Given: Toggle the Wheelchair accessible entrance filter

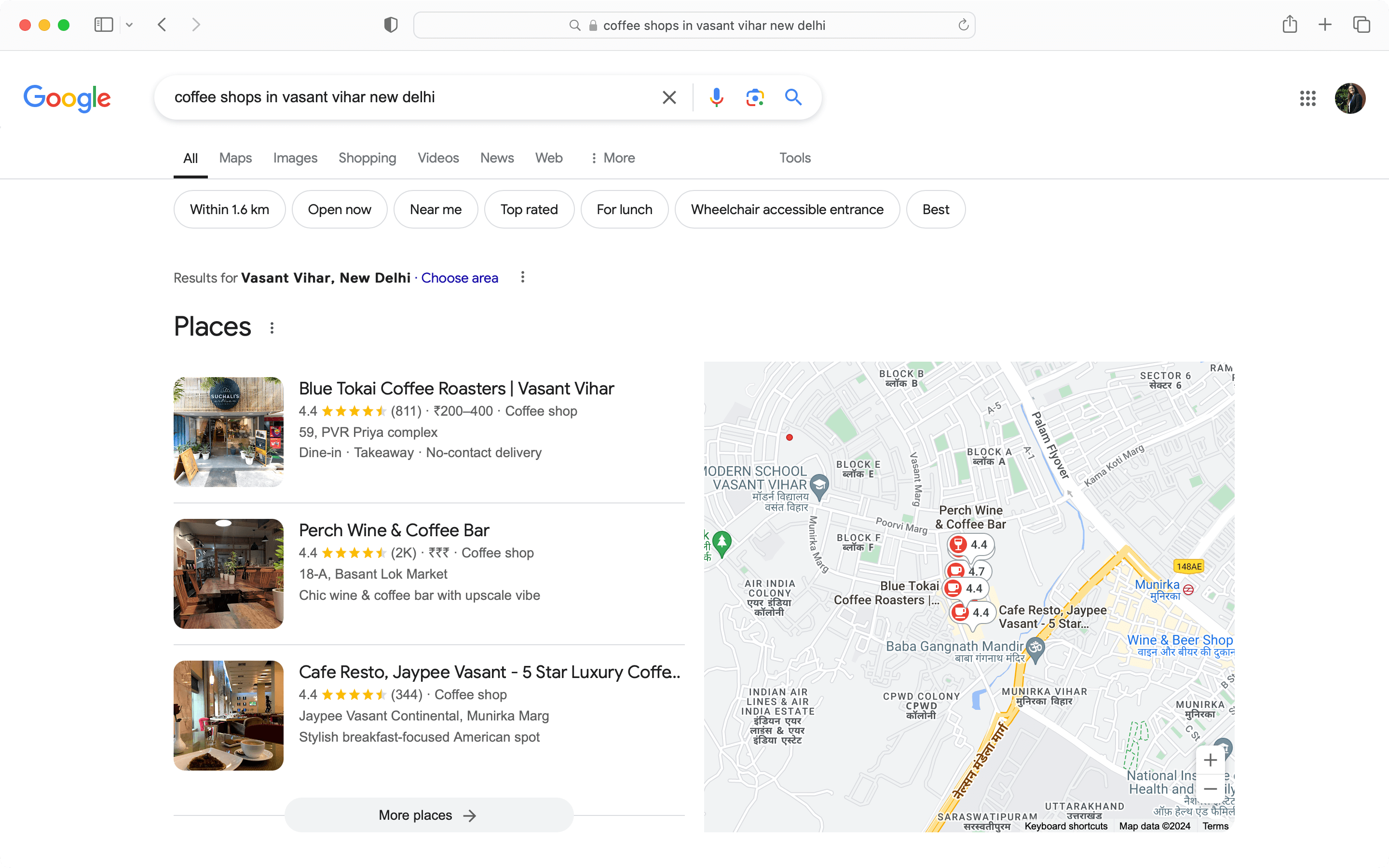Looking at the screenshot, I should point(787,210).
